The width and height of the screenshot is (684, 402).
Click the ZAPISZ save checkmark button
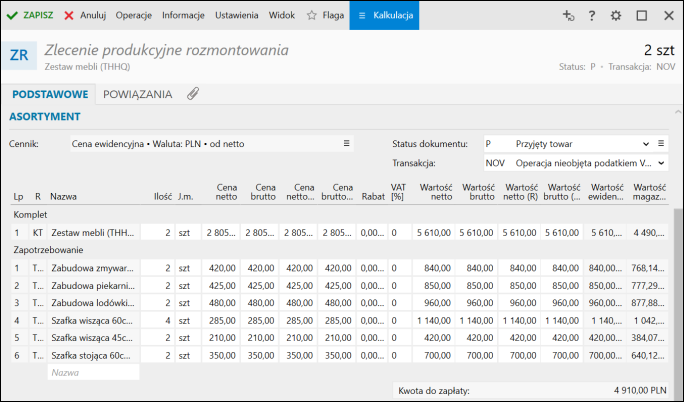(x=30, y=16)
